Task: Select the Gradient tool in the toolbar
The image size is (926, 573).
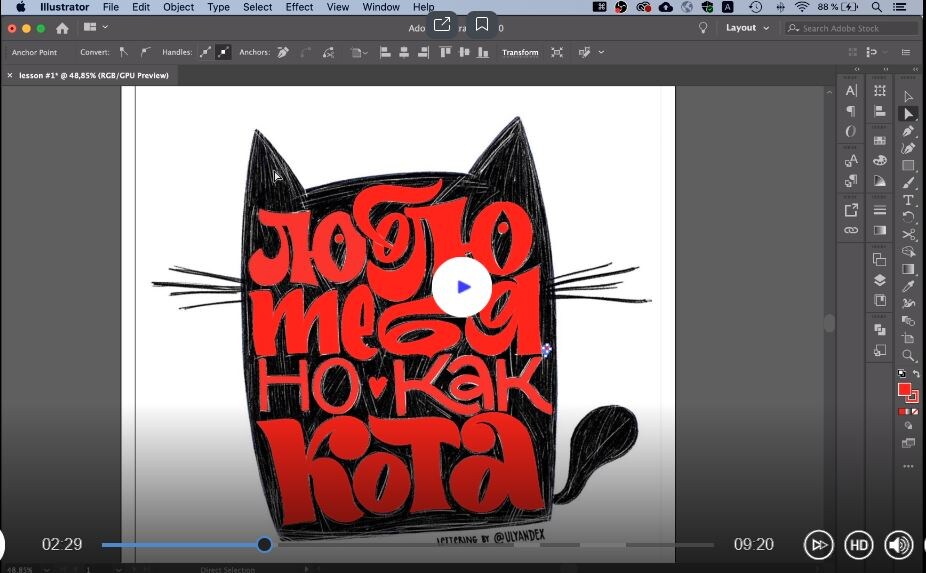Action: tap(908, 269)
